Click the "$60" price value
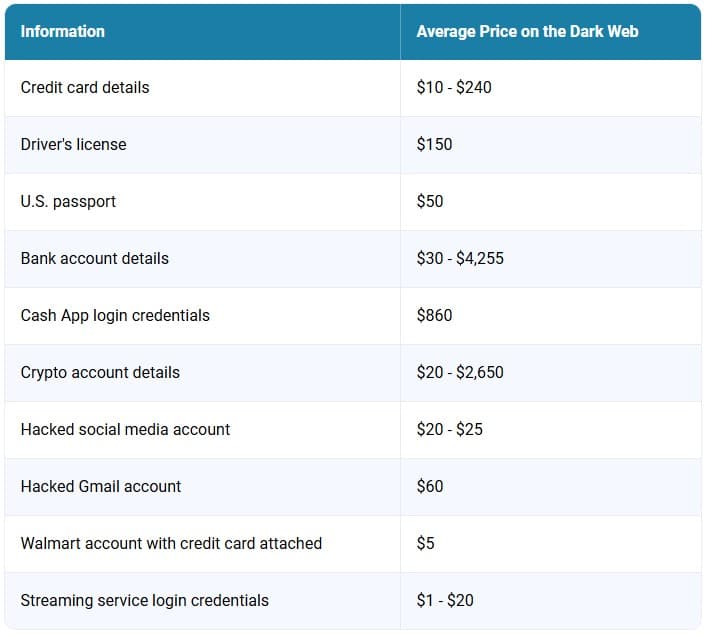Image resolution: width=708 pixels, height=636 pixels. (430, 486)
